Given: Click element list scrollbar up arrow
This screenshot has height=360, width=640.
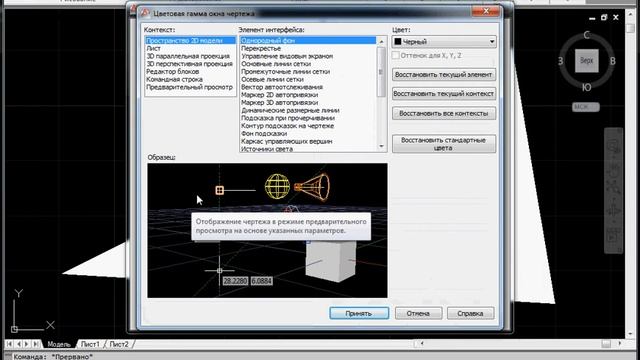Looking at the screenshot, I should click(382, 41).
